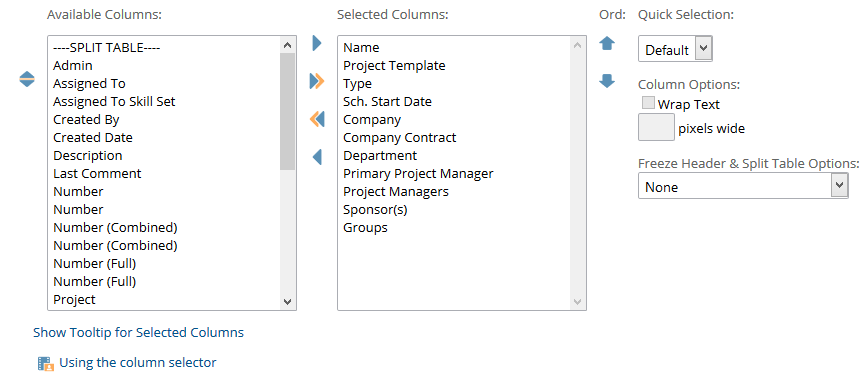Click the single left arrow remove icon
The image size is (865, 389).
pyautogui.click(x=317, y=157)
